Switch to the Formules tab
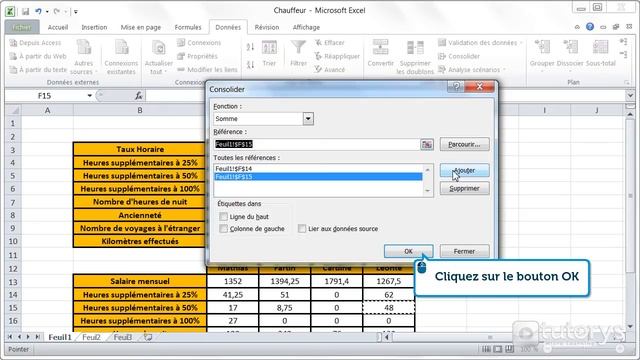640x360 pixels. click(x=188, y=27)
